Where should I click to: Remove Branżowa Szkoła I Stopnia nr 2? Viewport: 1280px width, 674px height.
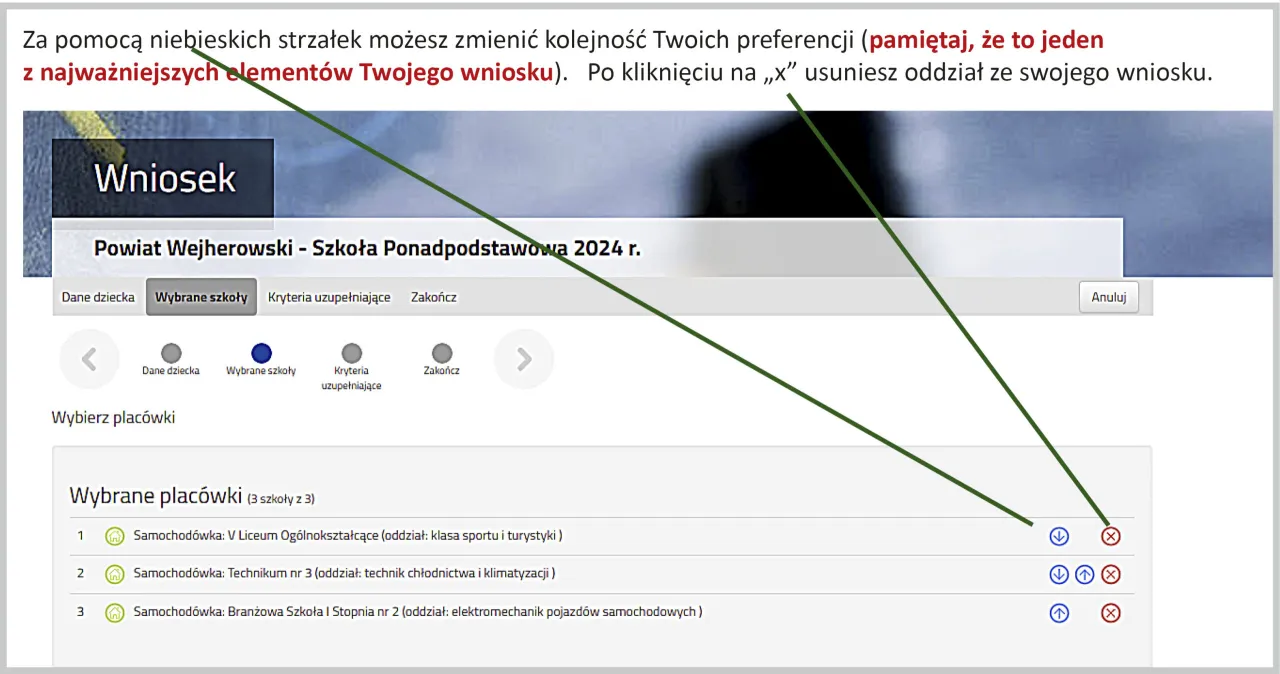pos(1111,613)
